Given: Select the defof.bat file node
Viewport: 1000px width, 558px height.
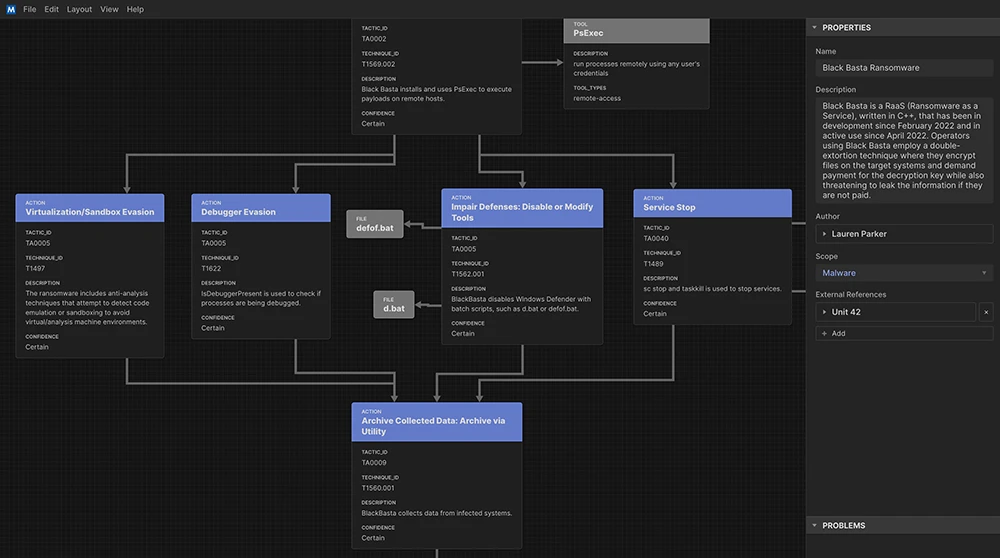Looking at the screenshot, I should (x=374, y=225).
